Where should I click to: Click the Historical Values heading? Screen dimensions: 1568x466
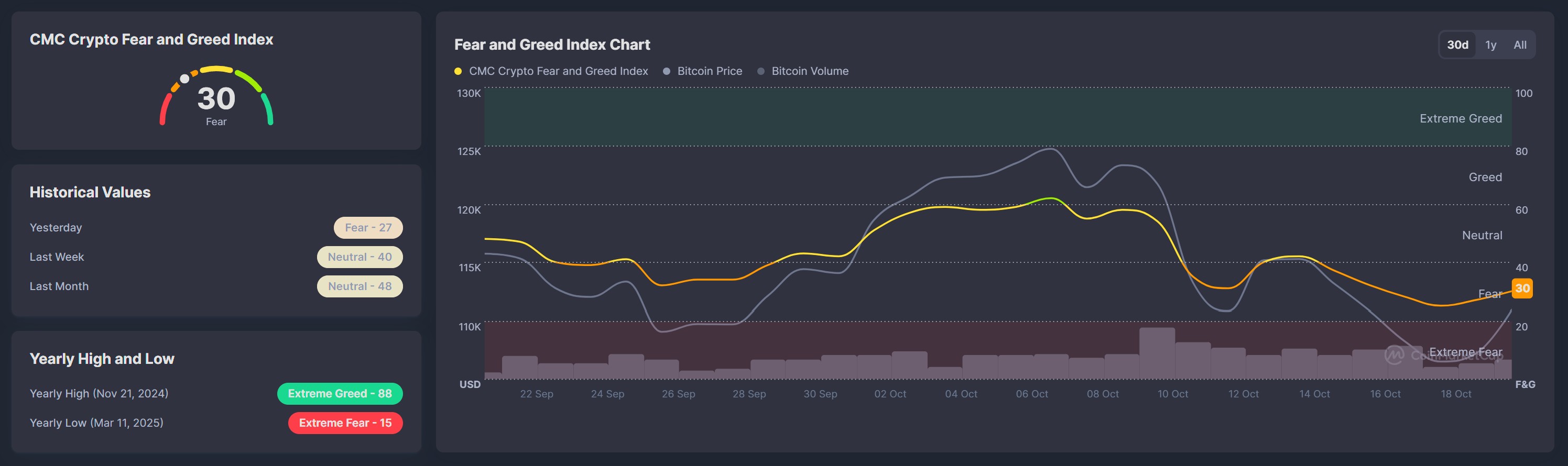pos(90,192)
